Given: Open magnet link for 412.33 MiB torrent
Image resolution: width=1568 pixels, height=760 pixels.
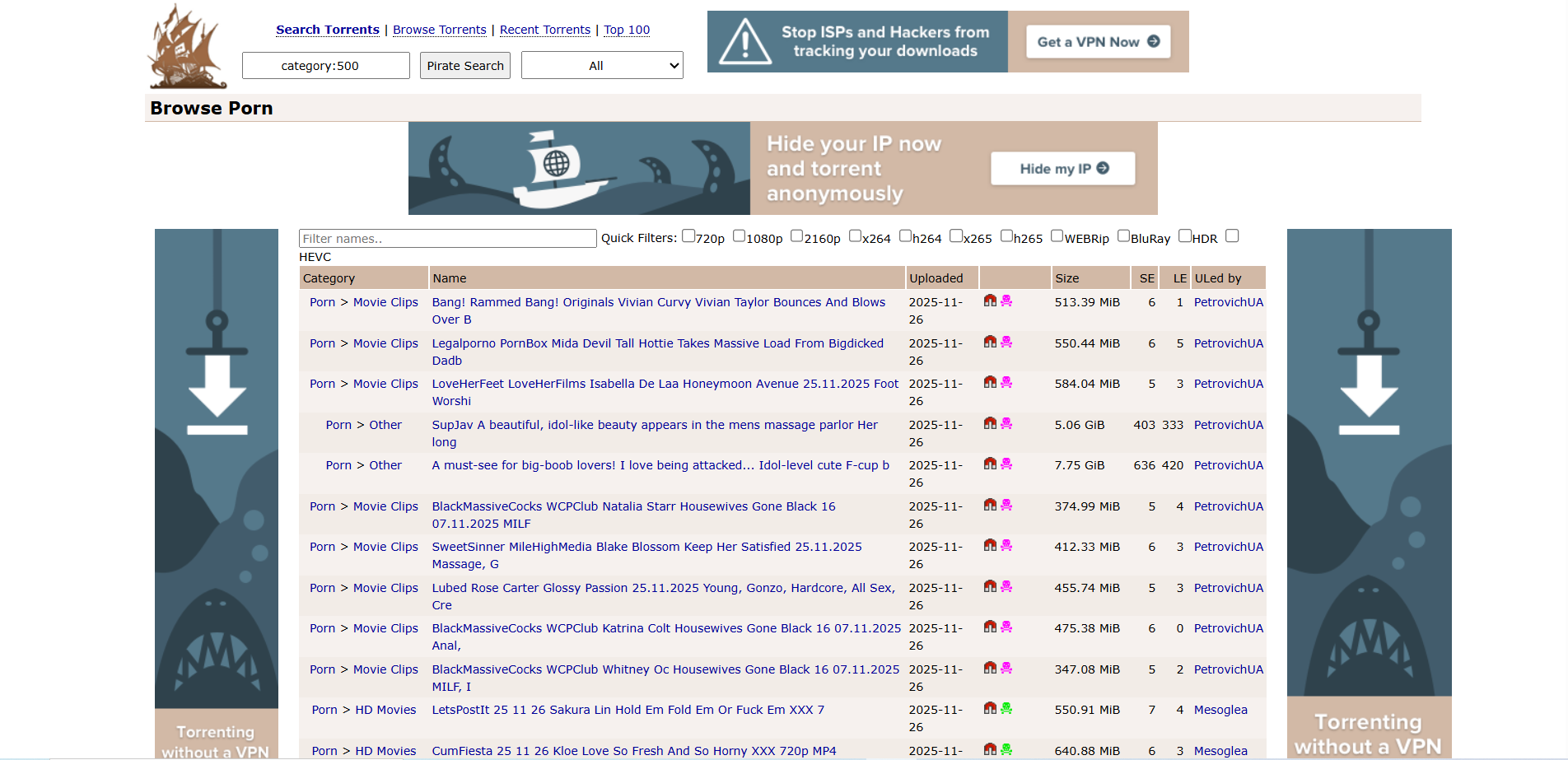Looking at the screenshot, I should (x=990, y=546).
